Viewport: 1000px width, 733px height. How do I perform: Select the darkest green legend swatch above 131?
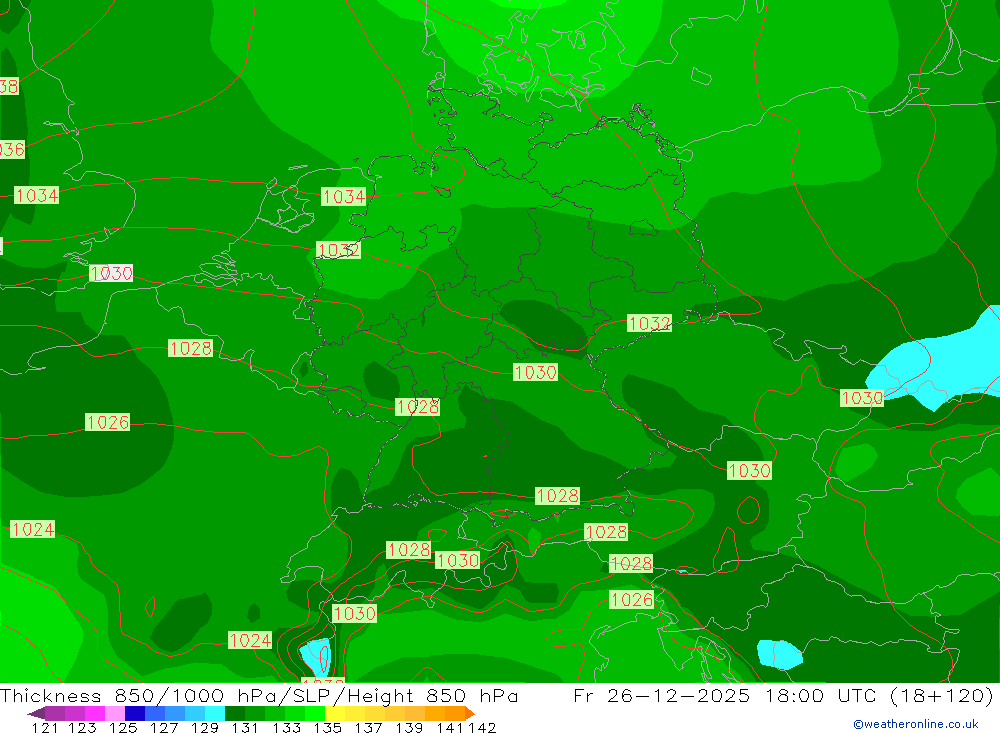point(235,713)
